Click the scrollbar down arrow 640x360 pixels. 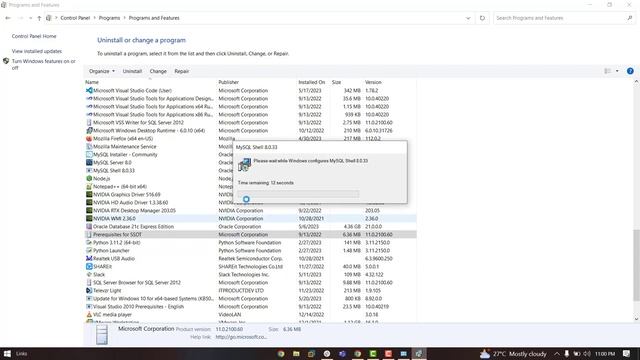pos(636,319)
